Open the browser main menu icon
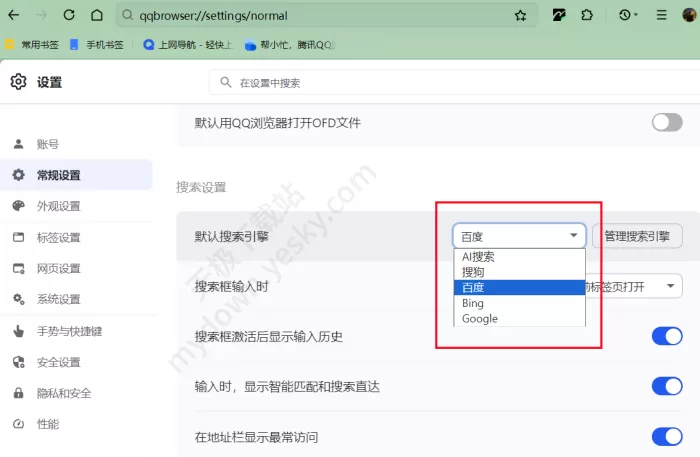700x457 pixels. click(662, 15)
